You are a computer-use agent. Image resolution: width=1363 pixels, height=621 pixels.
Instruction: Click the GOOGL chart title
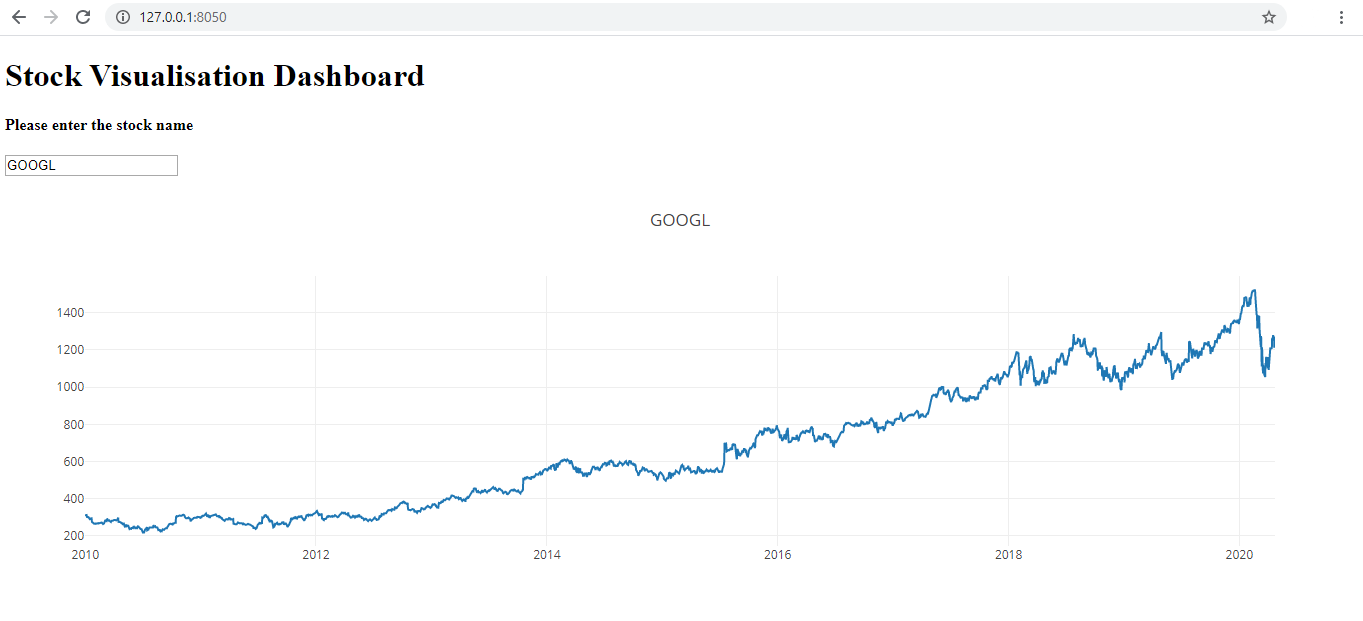pos(680,220)
